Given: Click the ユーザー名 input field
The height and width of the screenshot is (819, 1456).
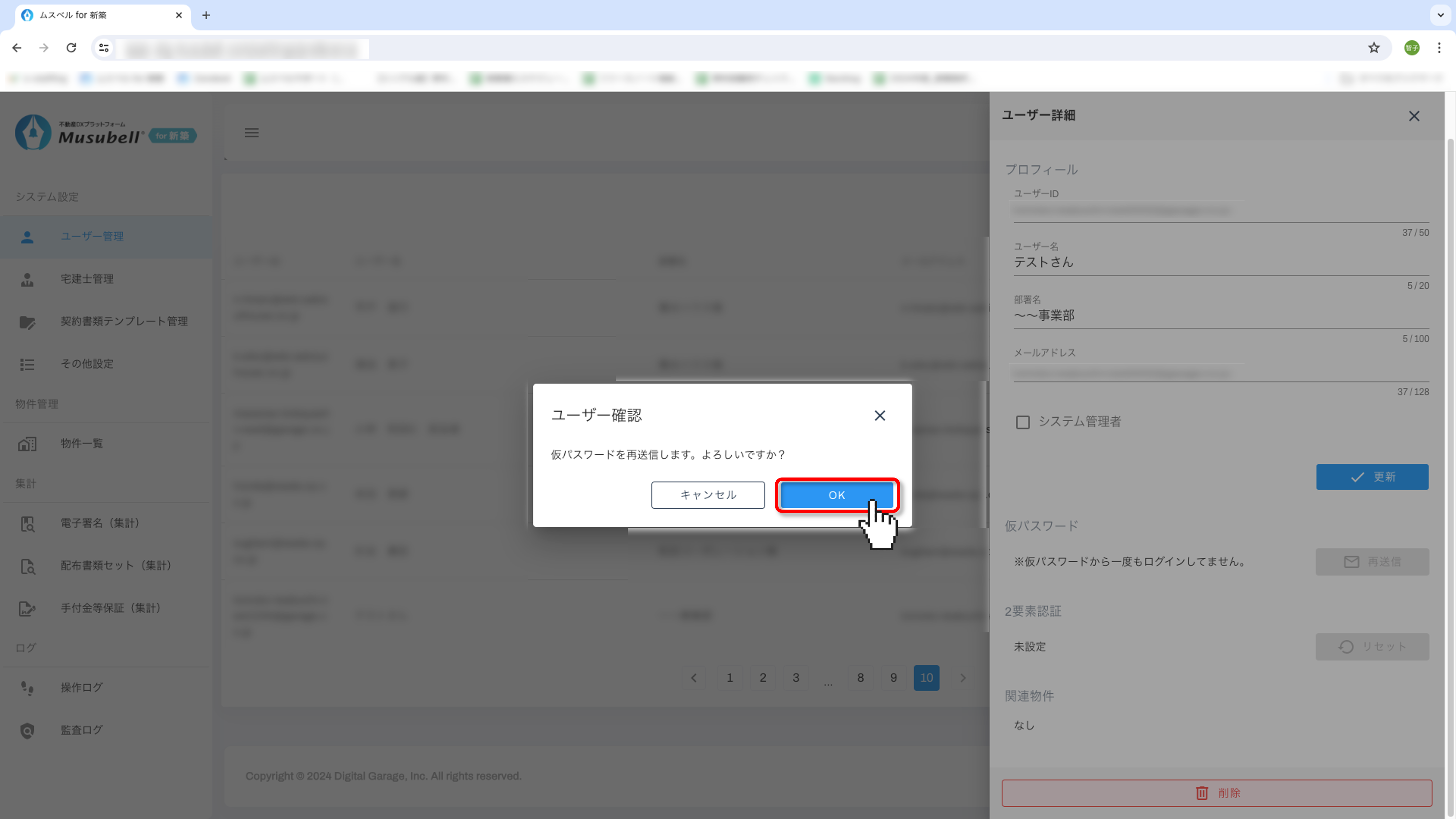Looking at the screenshot, I should [1221, 262].
